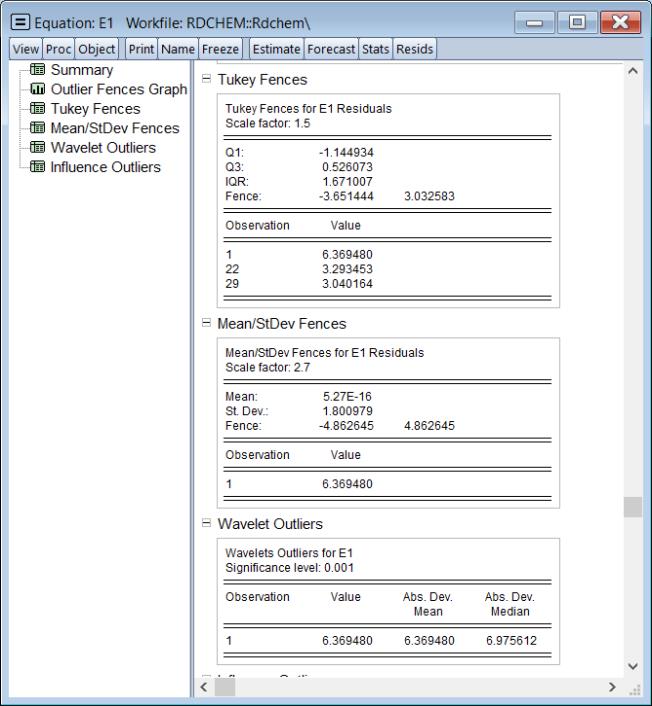Click the Wavelet Outliers table icon
The image size is (652, 706).
[x=39, y=148]
